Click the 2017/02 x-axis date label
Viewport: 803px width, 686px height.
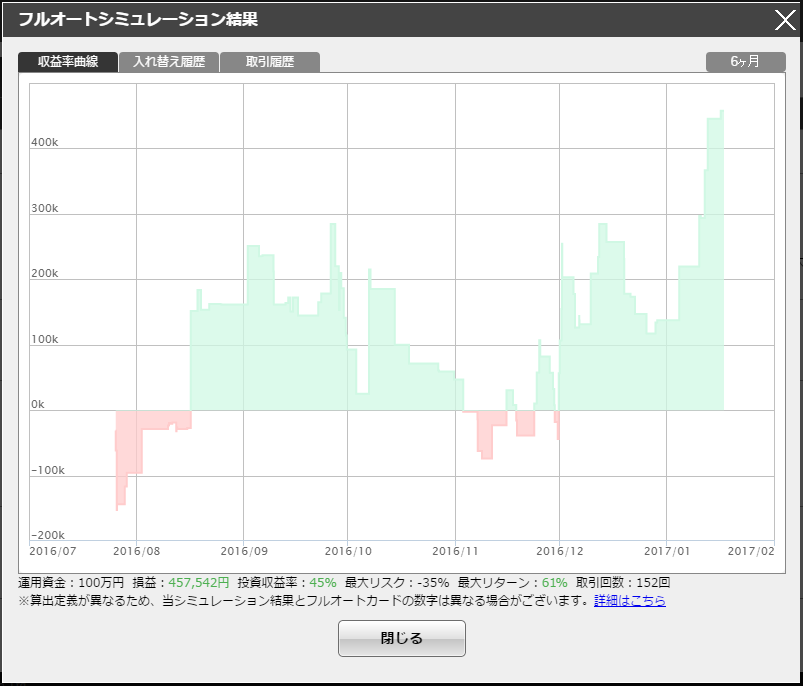point(751,551)
